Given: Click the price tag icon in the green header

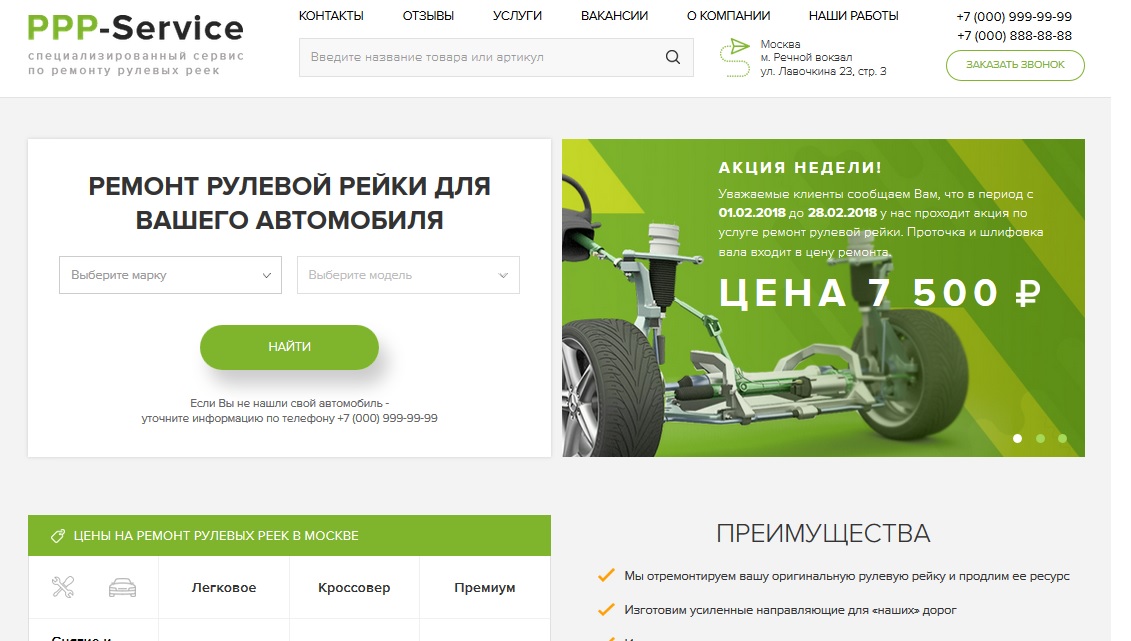Looking at the screenshot, I should click(58, 536).
